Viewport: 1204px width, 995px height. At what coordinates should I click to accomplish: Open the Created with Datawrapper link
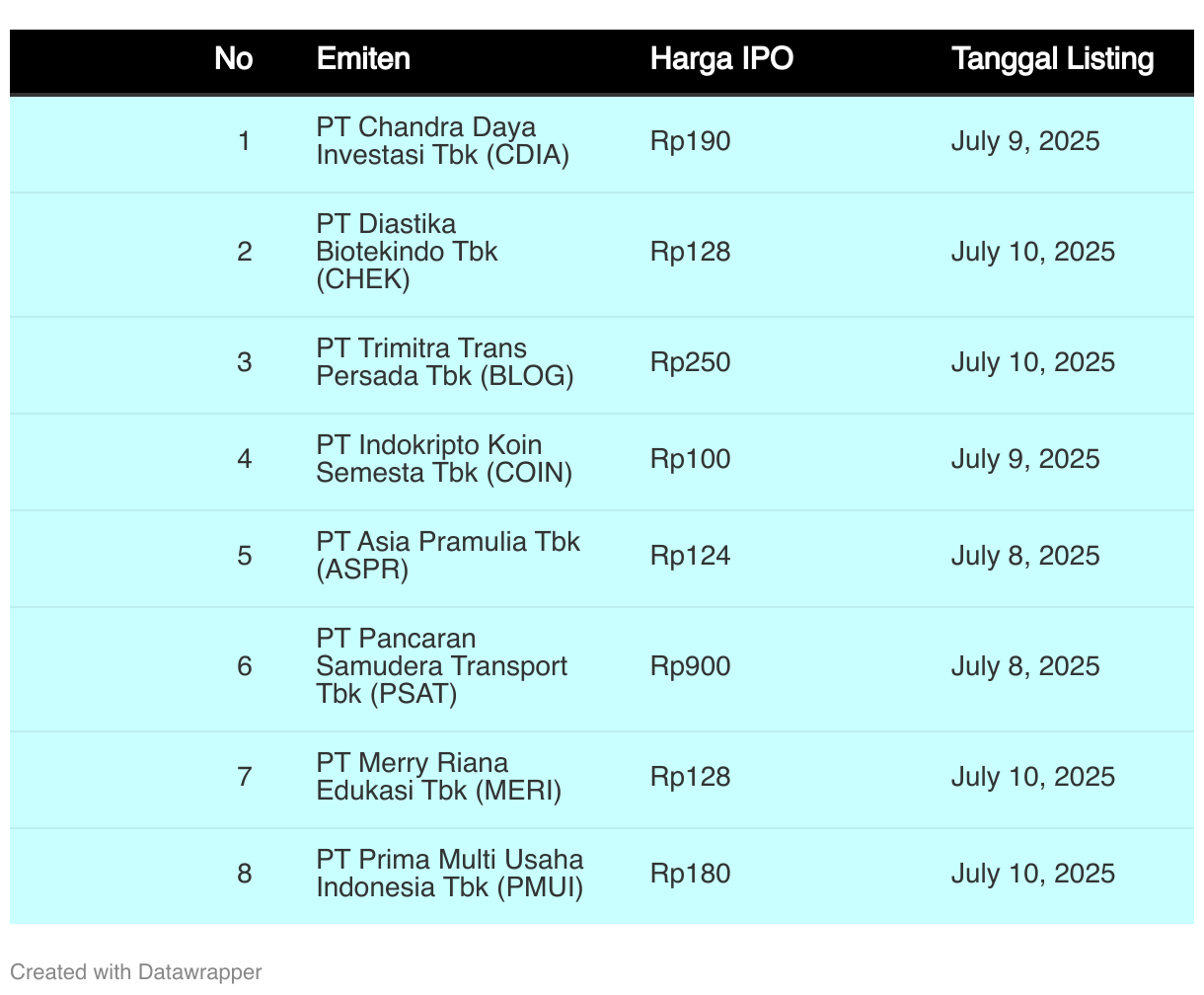[135, 971]
